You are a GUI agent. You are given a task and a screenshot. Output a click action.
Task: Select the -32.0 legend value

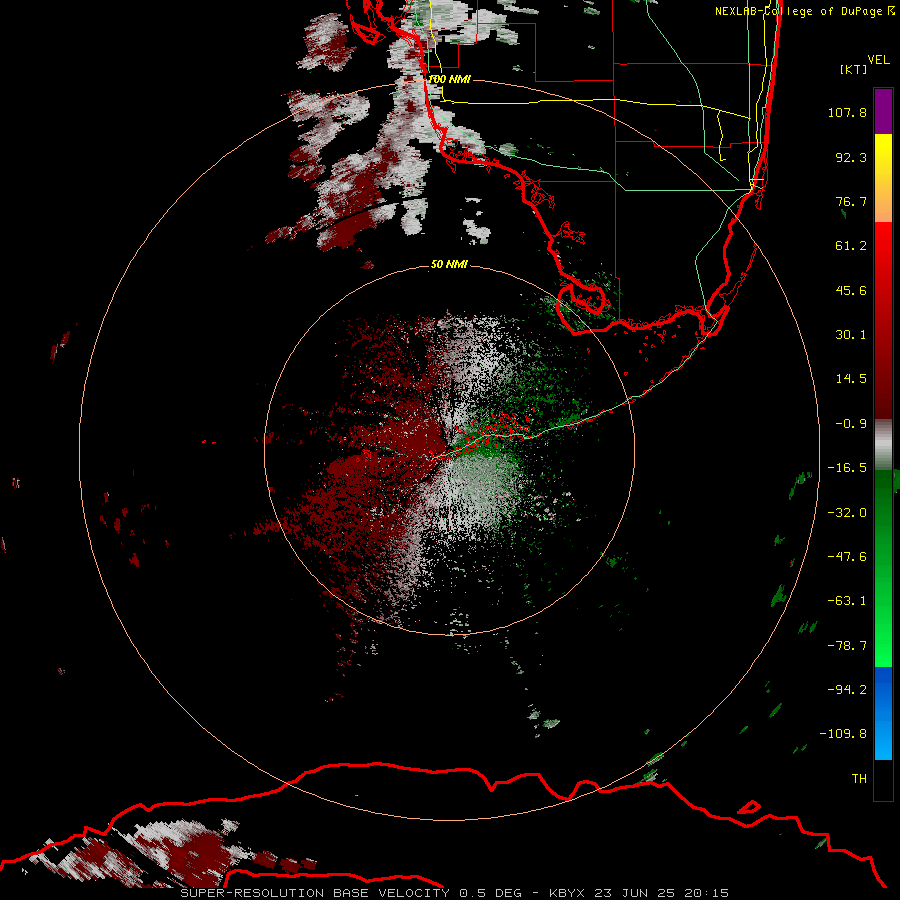(847, 513)
